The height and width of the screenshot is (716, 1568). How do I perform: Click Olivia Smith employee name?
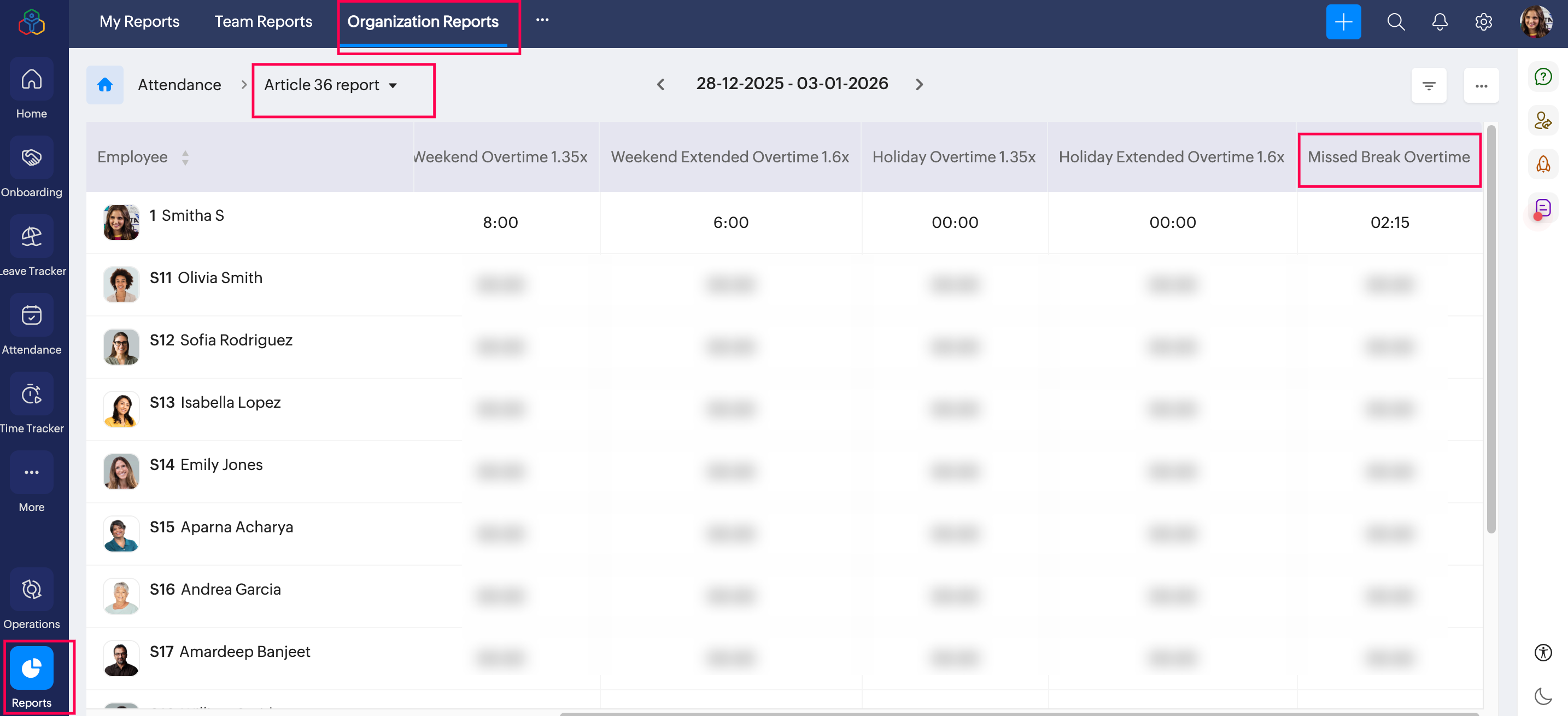[x=220, y=278]
